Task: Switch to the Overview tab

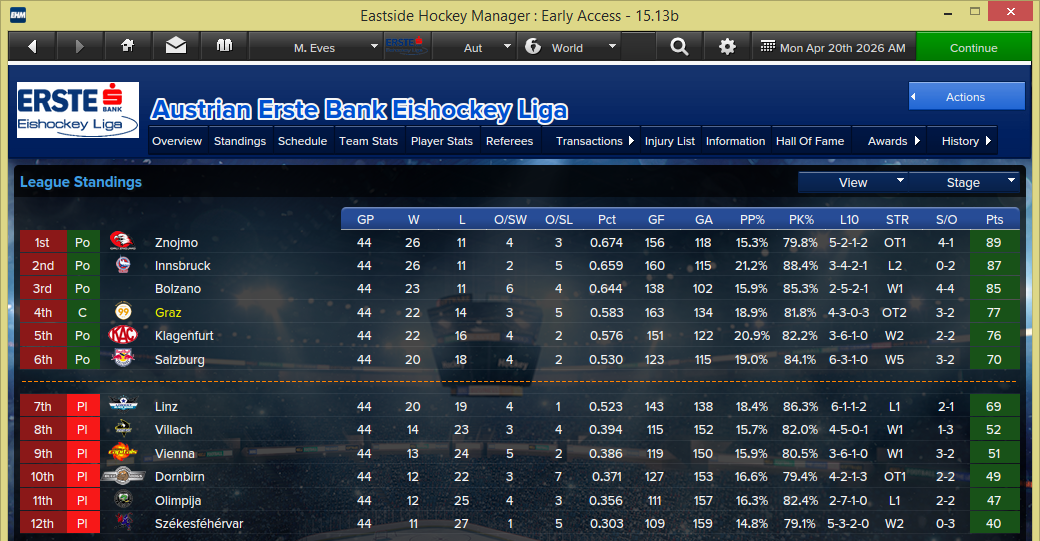Action: pyautogui.click(x=177, y=141)
